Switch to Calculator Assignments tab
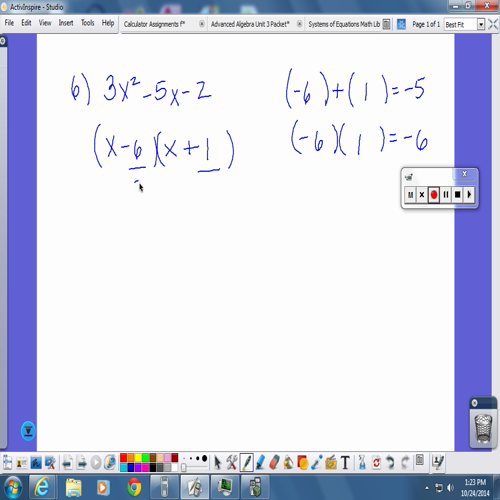 154,24
